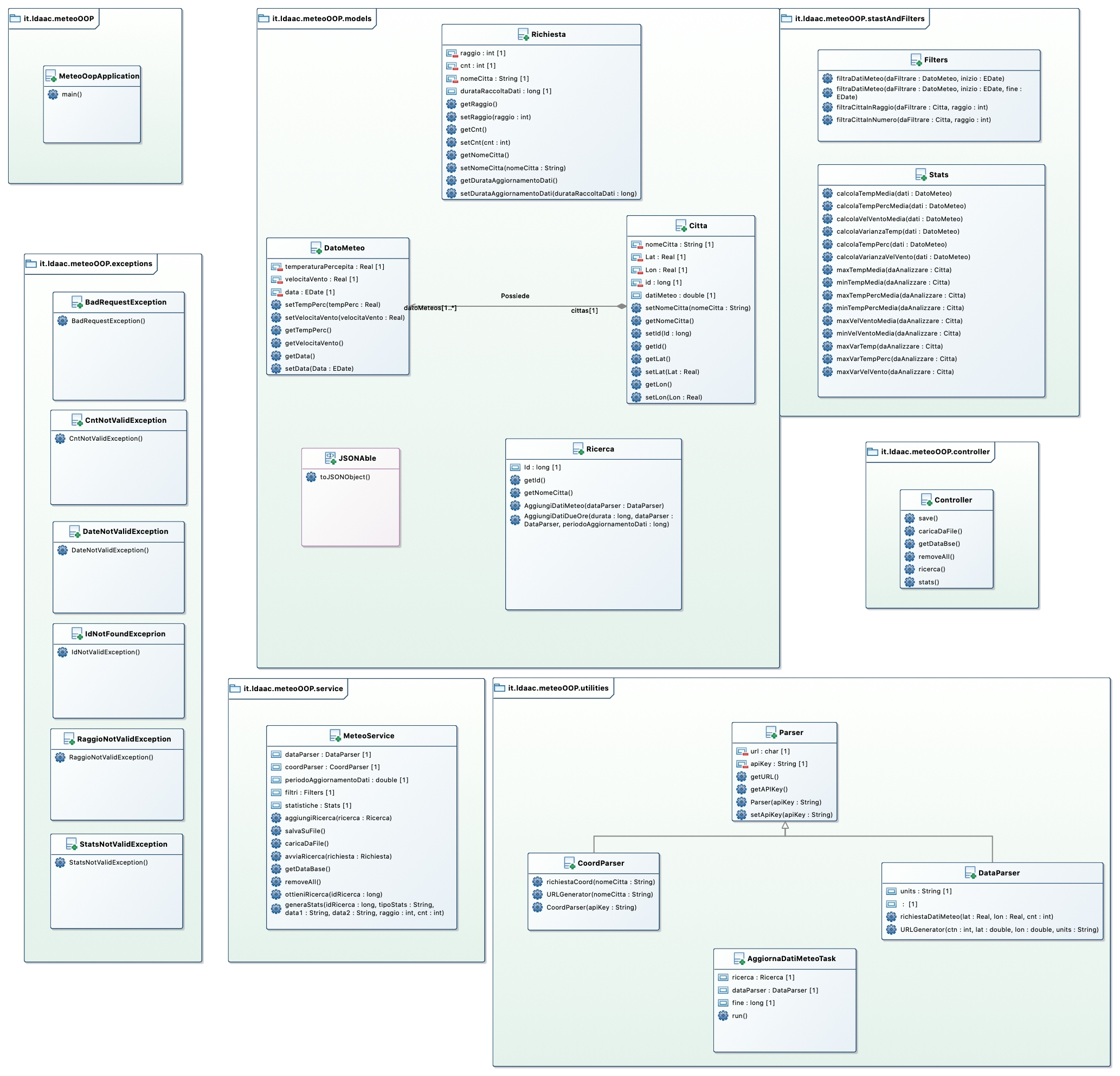This screenshot has height=1076, width=1120.
Task: Click the class icon next to CoordParser
Action: click(569, 864)
